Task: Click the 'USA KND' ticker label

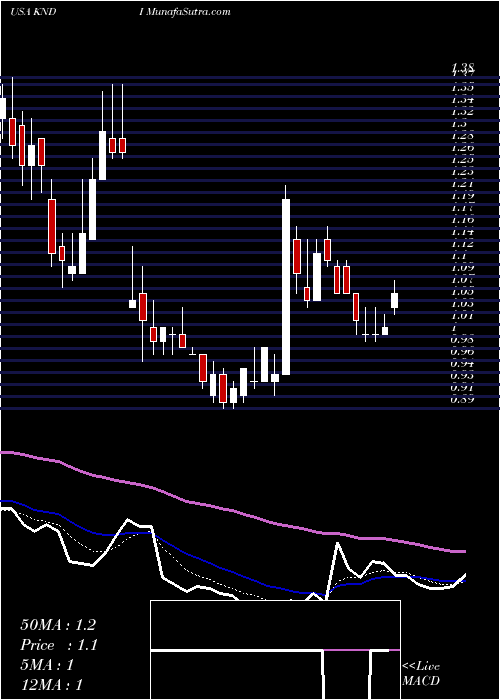Action: click(33, 12)
